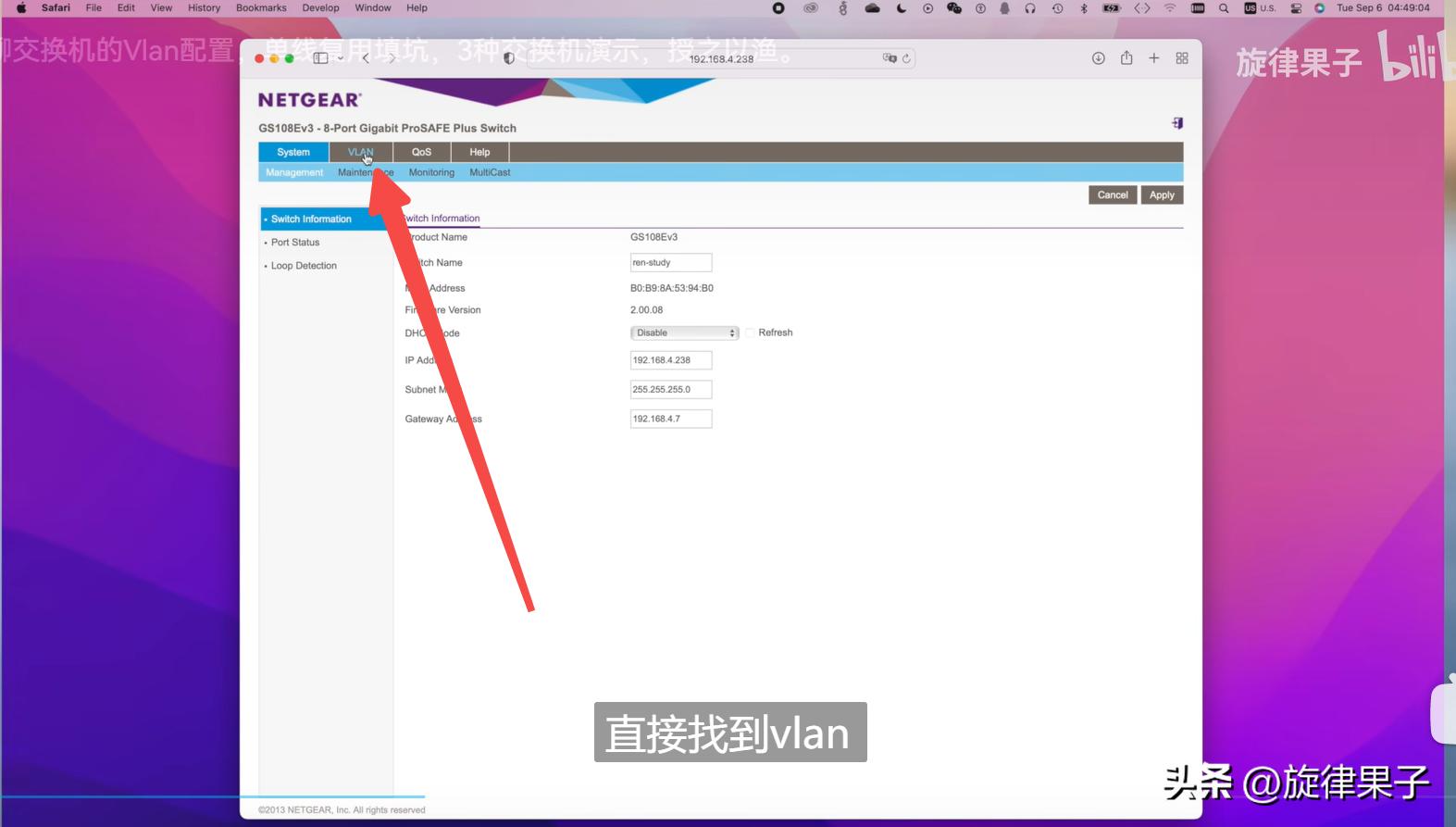Image resolution: width=1456 pixels, height=827 pixels.
Task: Open Time Machine icon in menu bar
Action: [1057, 7]
